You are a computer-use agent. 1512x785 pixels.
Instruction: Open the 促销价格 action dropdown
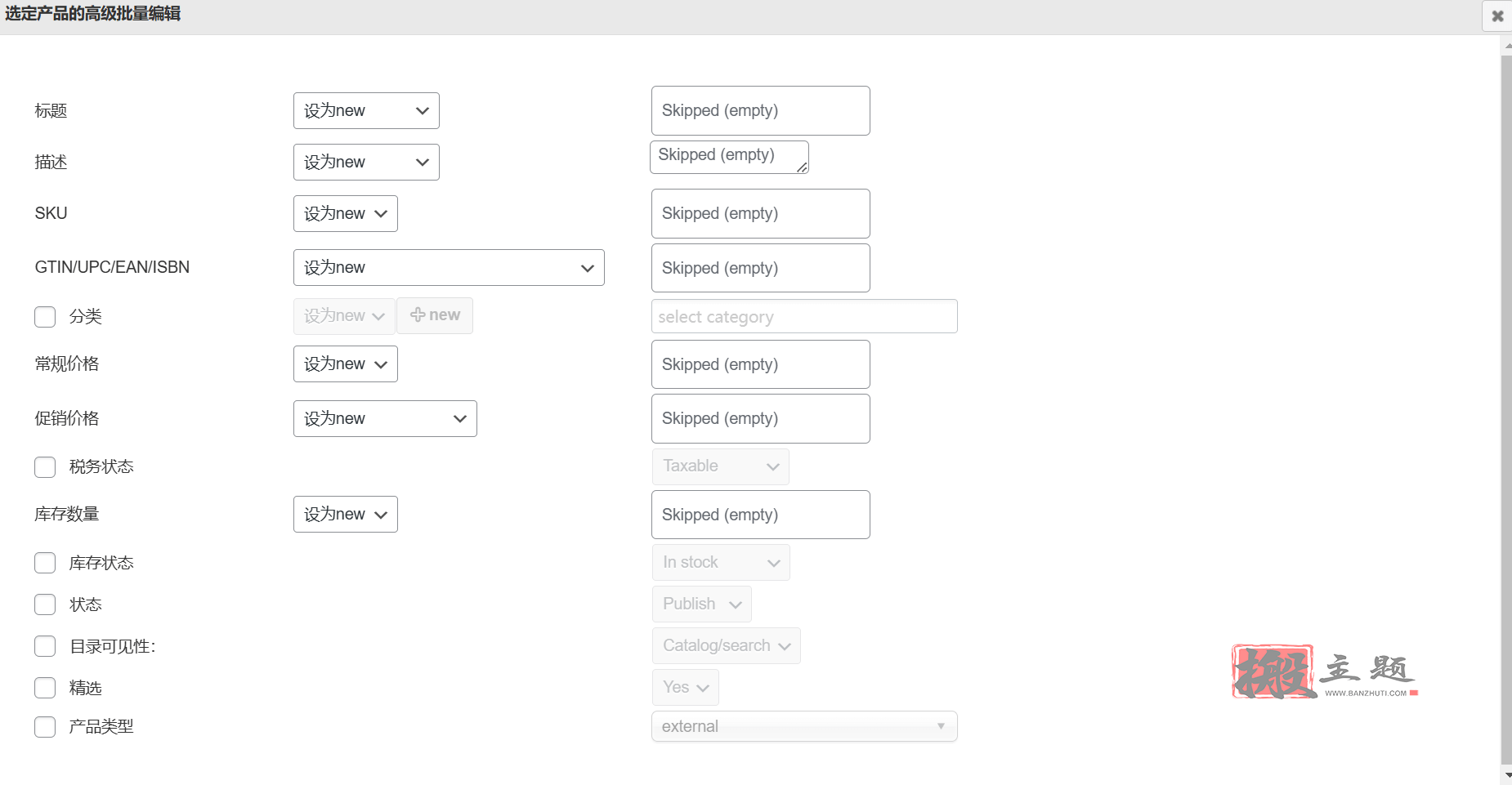[x=385, y=418]
